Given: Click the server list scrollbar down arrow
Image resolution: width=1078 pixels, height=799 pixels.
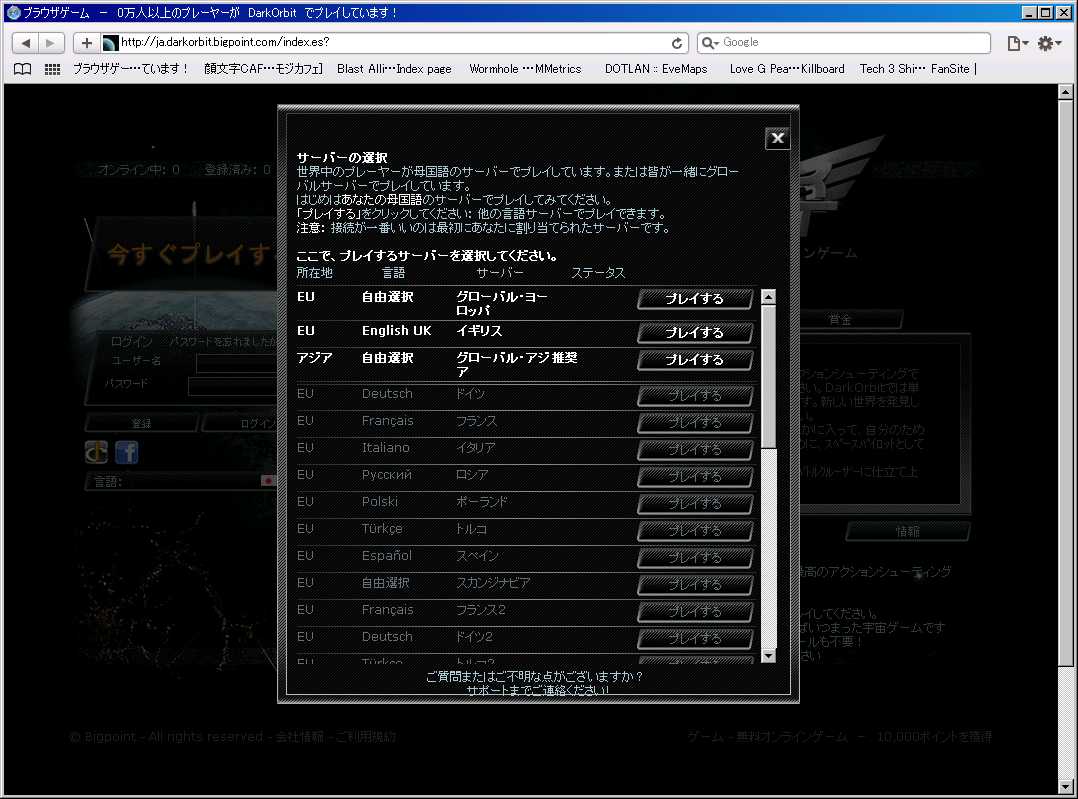Looking at the screenshot, I should tap(769, 655).
